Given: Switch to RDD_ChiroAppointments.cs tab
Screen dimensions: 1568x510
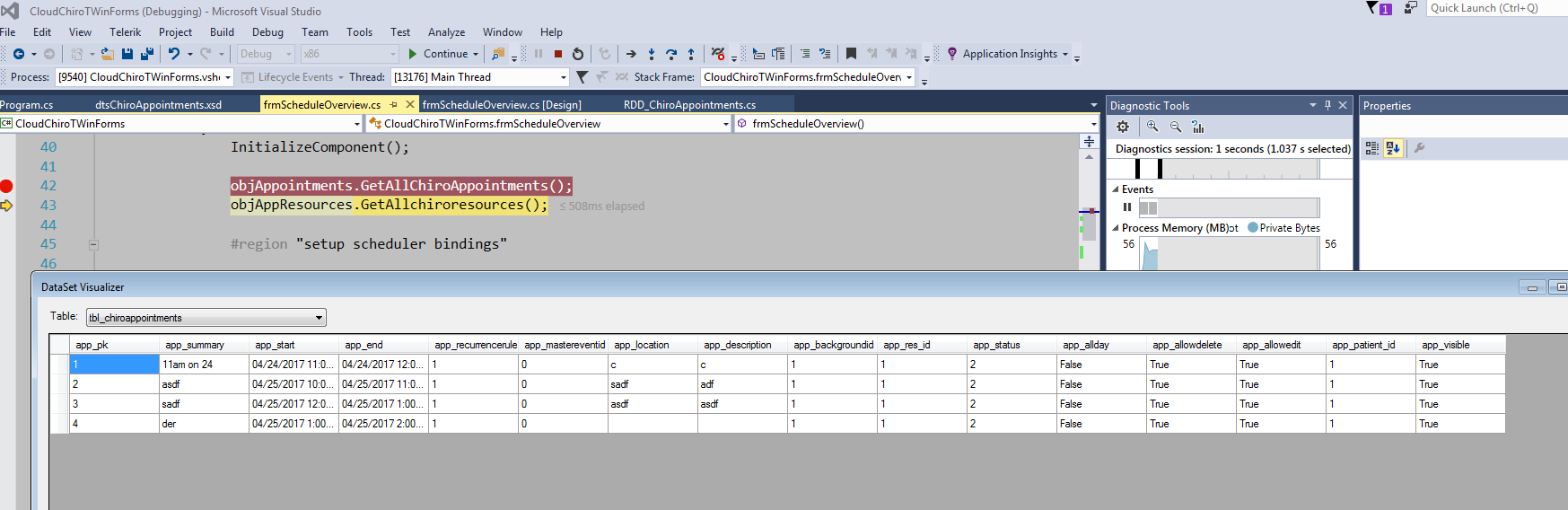Looking at the screenshot, I should tap(689, 105).
